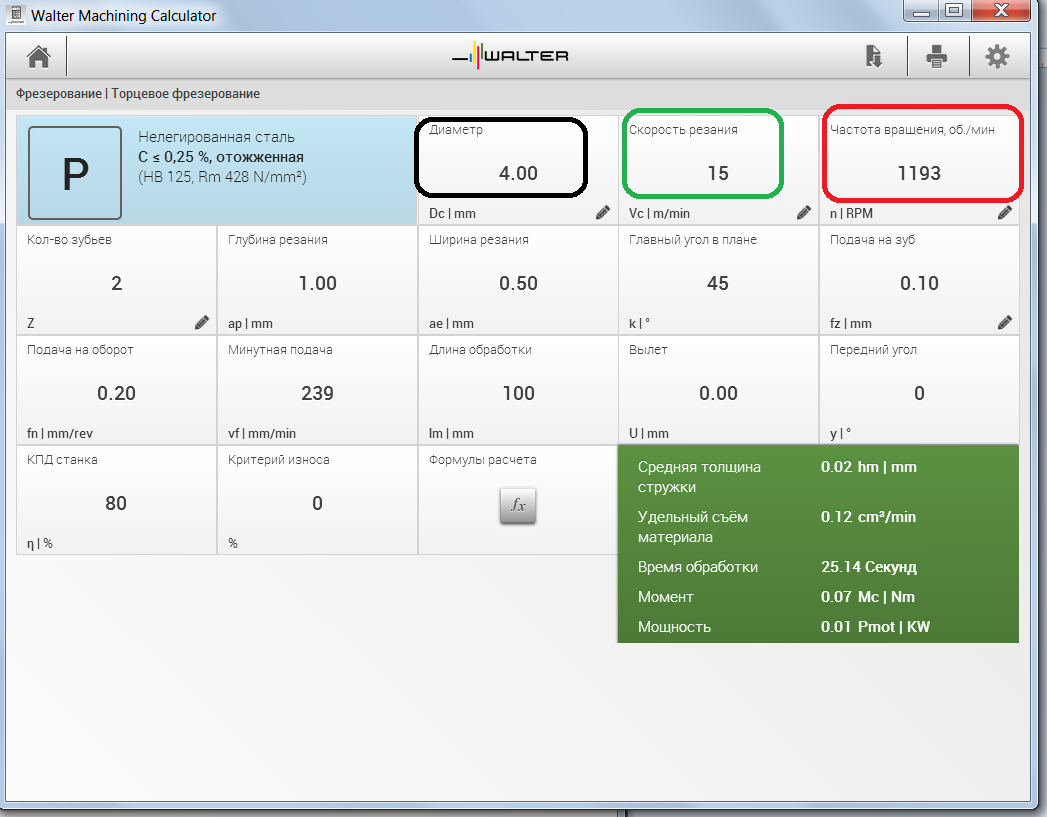Click rake angle y value 0
The width and height of the screenshot is (1047, 817).
919,394
